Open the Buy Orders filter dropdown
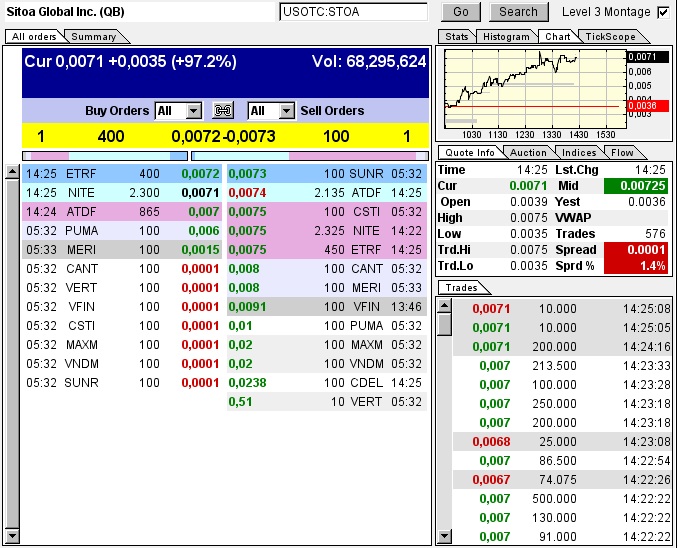 [x=193, y=111]
